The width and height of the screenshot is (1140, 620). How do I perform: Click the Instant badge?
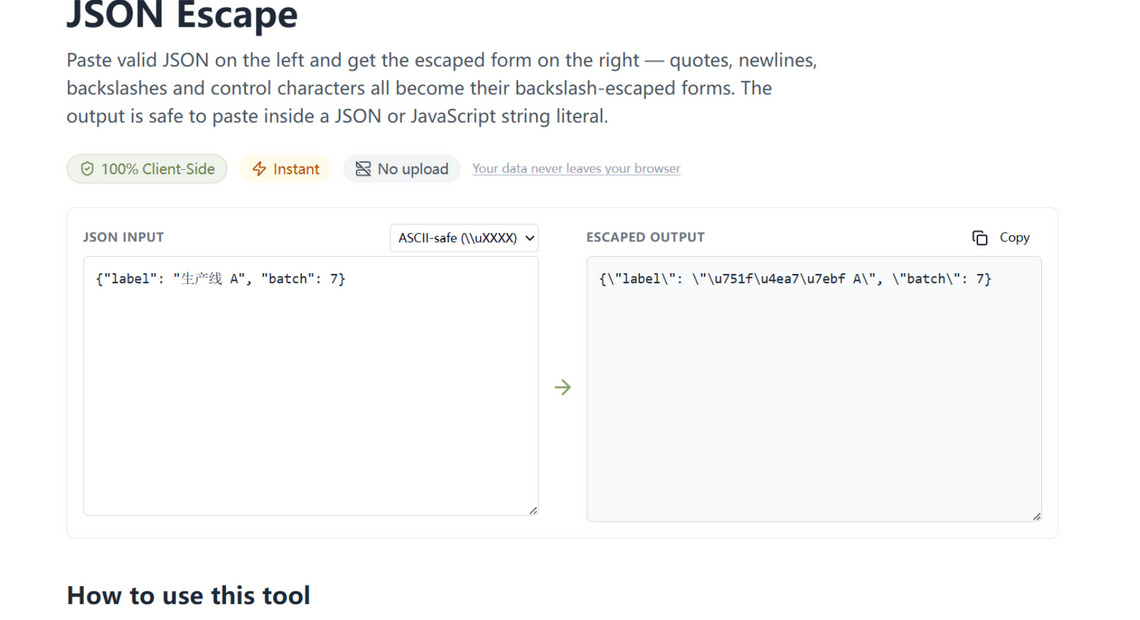[x=285, y=169]
